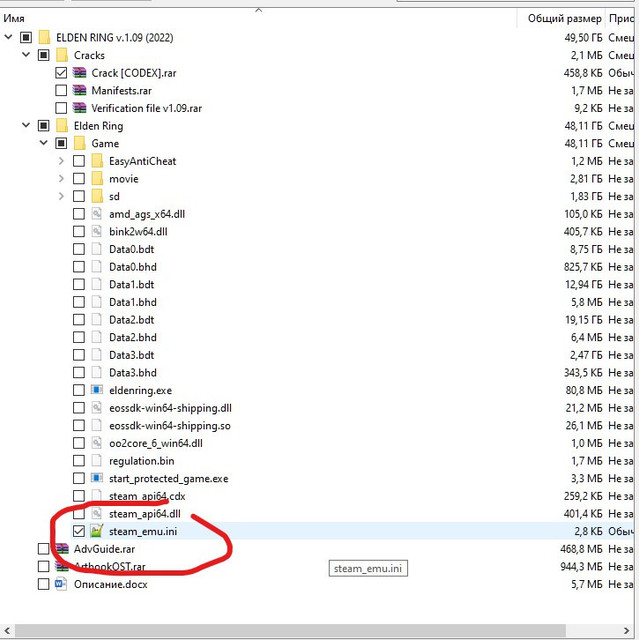Click the Описание.docx Word document icon
The image size is (639, 640).
(61, 584)
